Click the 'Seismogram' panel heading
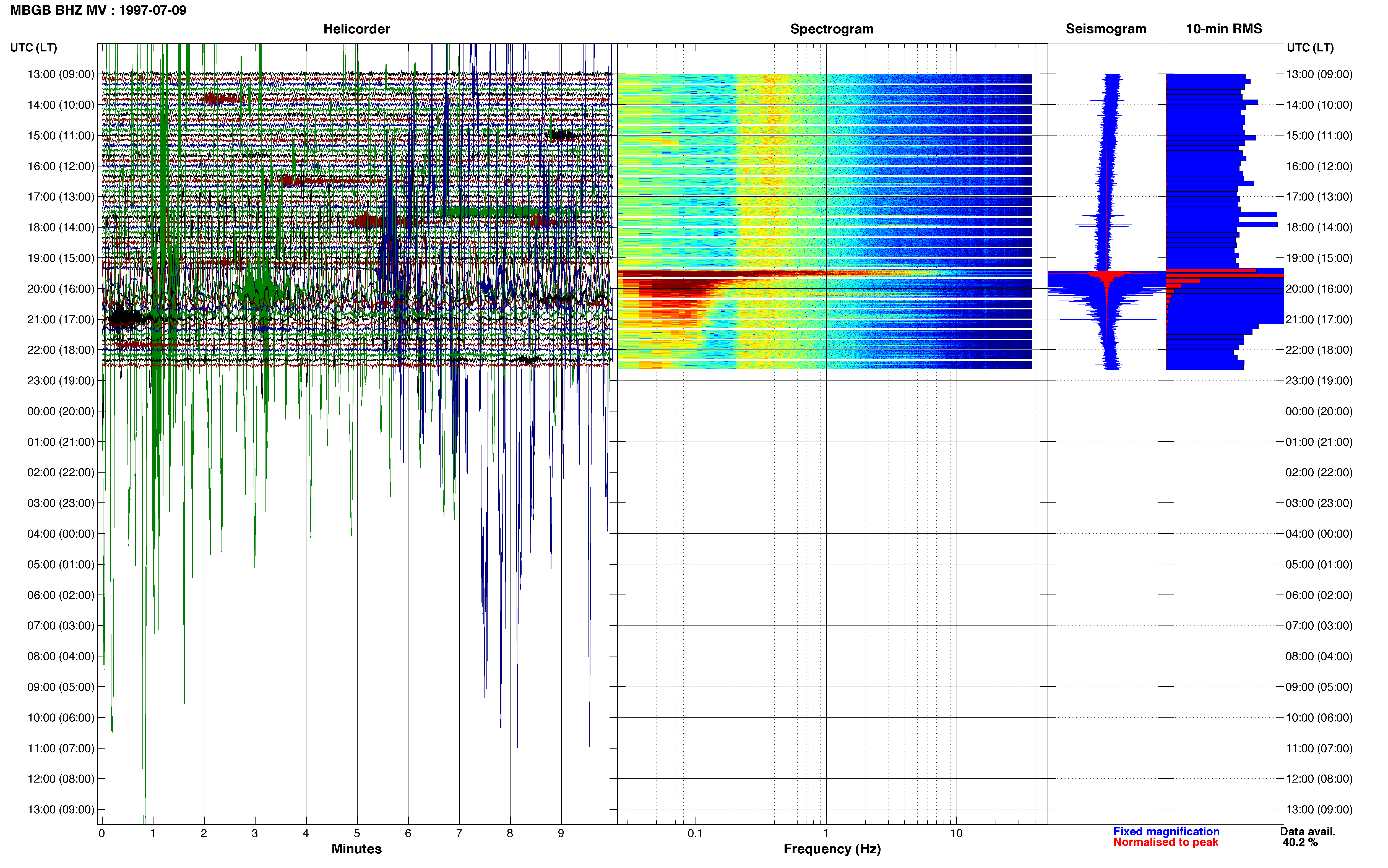 [x=1106, y=29]
